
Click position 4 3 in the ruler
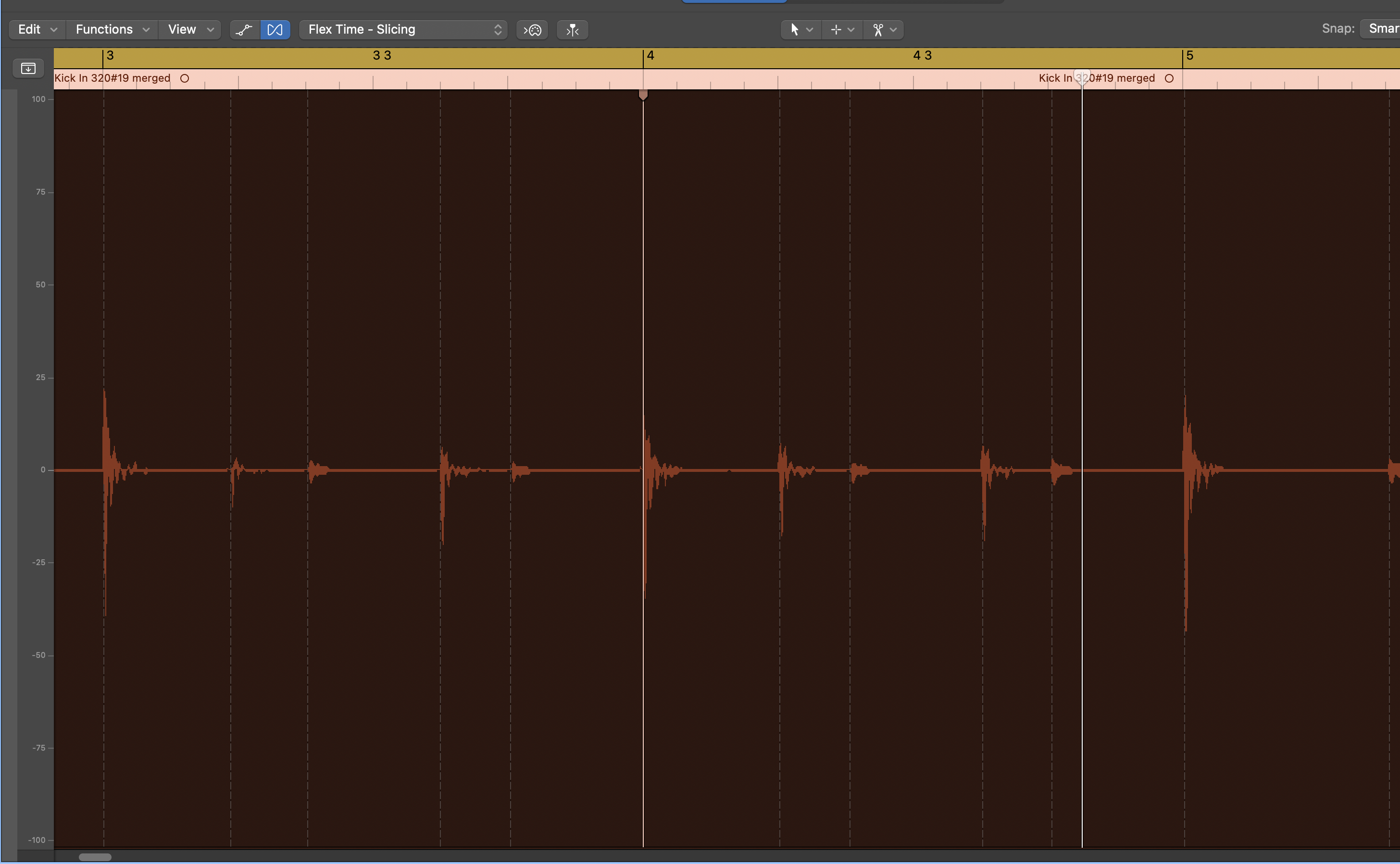[x=922, y=55]
